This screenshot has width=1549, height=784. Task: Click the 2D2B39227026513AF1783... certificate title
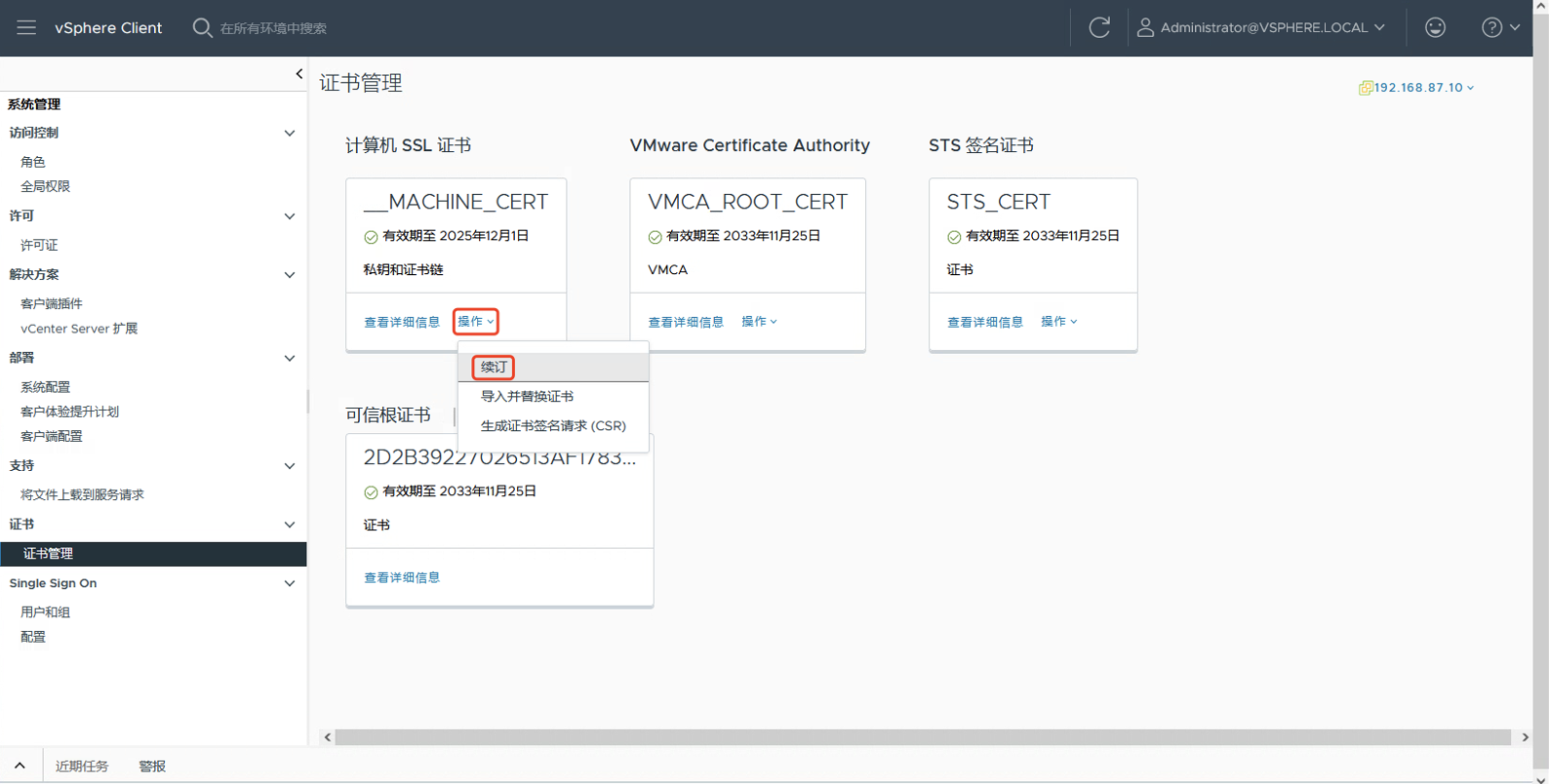tap(499, 457)
